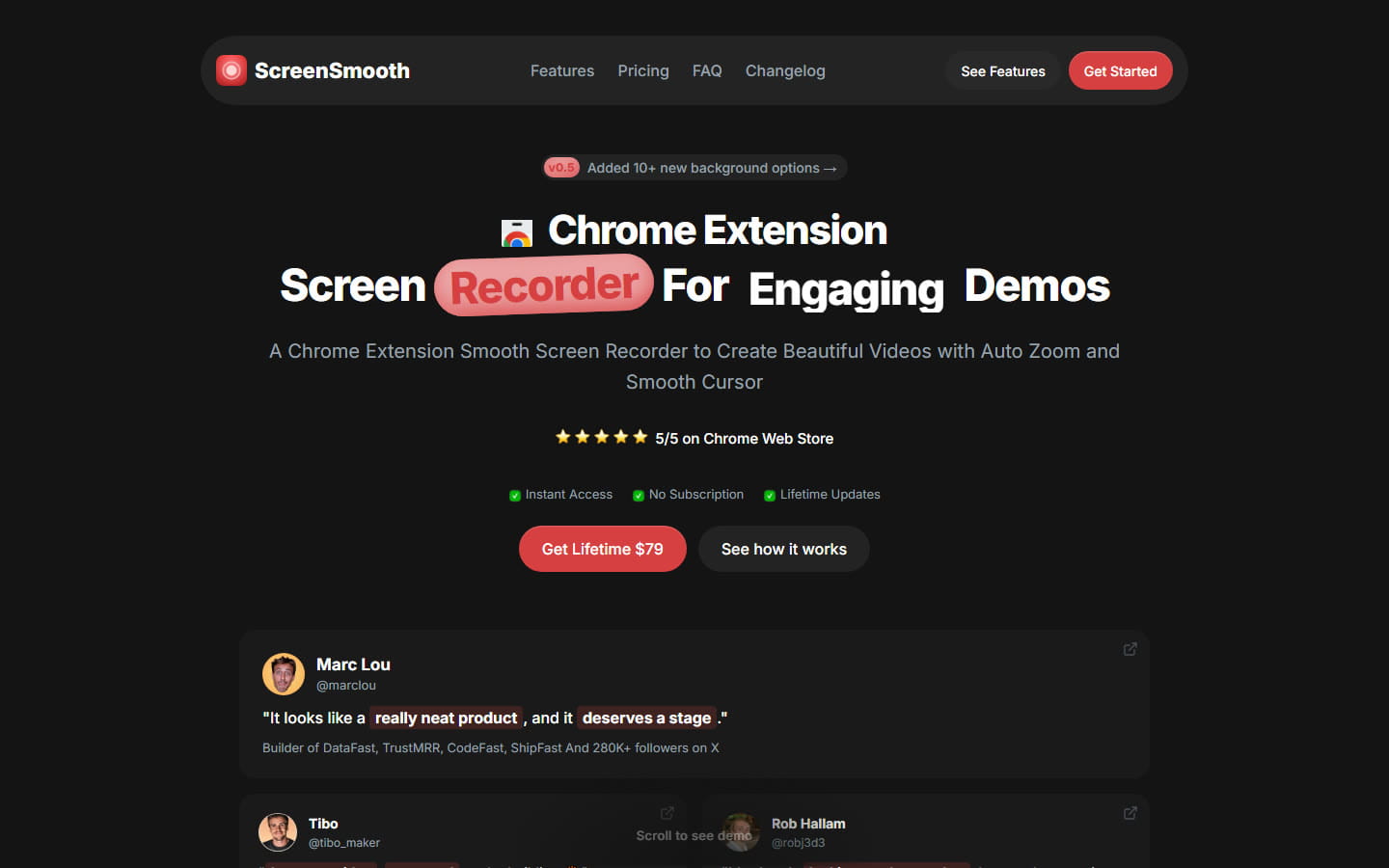Click the ScreenSmooth brand name
This screenshot has width=1389, height=868.
[332, 70]
